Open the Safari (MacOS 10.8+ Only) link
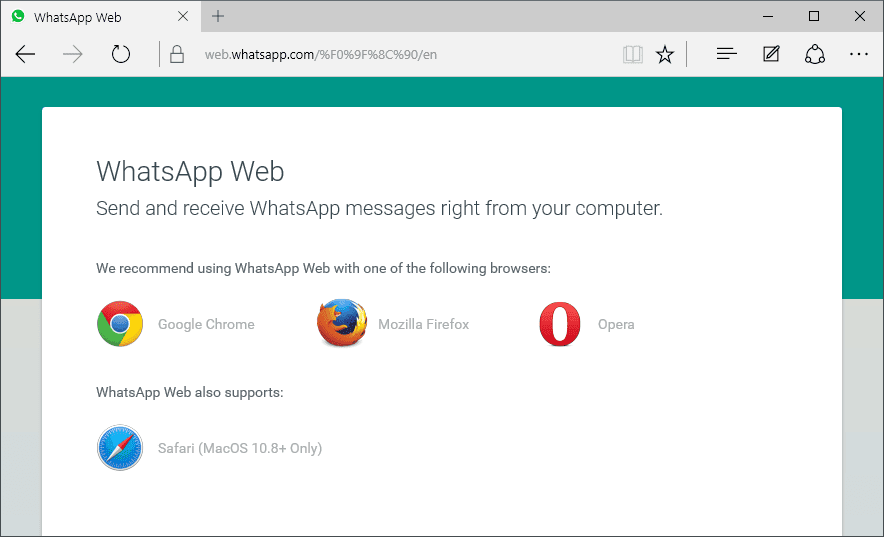 click(240, 449)
